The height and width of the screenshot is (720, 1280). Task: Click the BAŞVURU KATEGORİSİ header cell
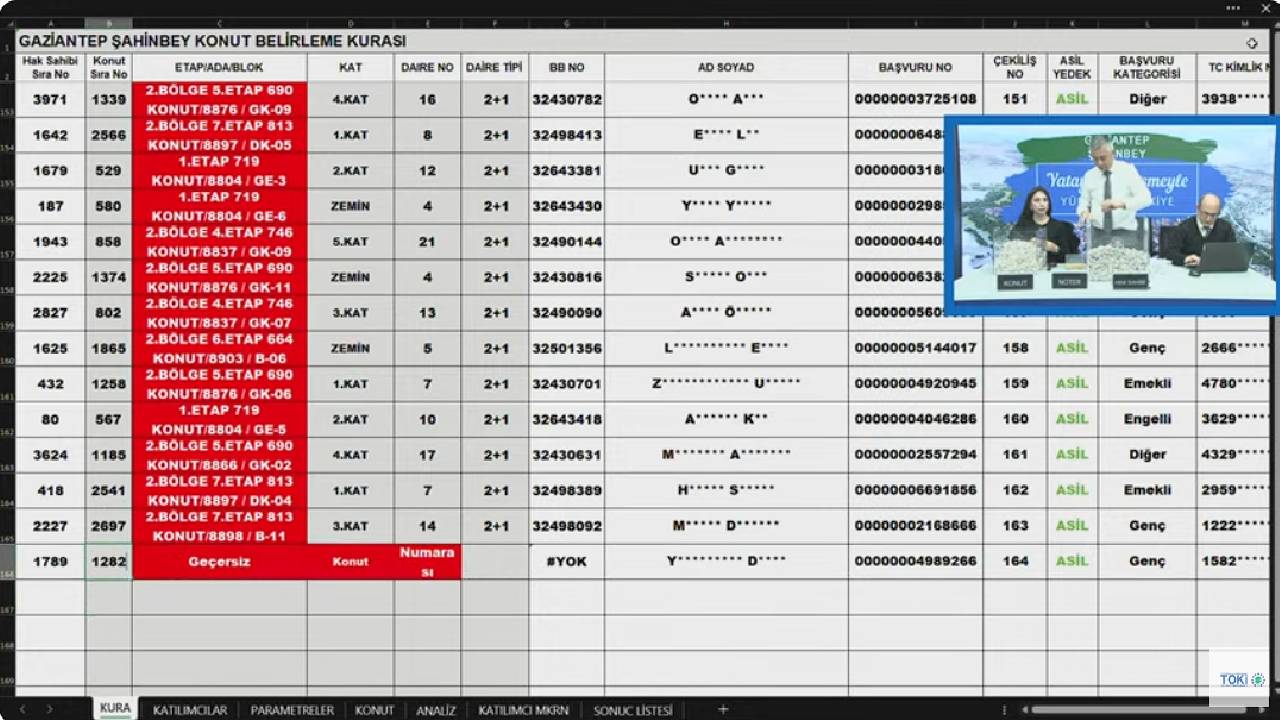(x=1146, y=67)
